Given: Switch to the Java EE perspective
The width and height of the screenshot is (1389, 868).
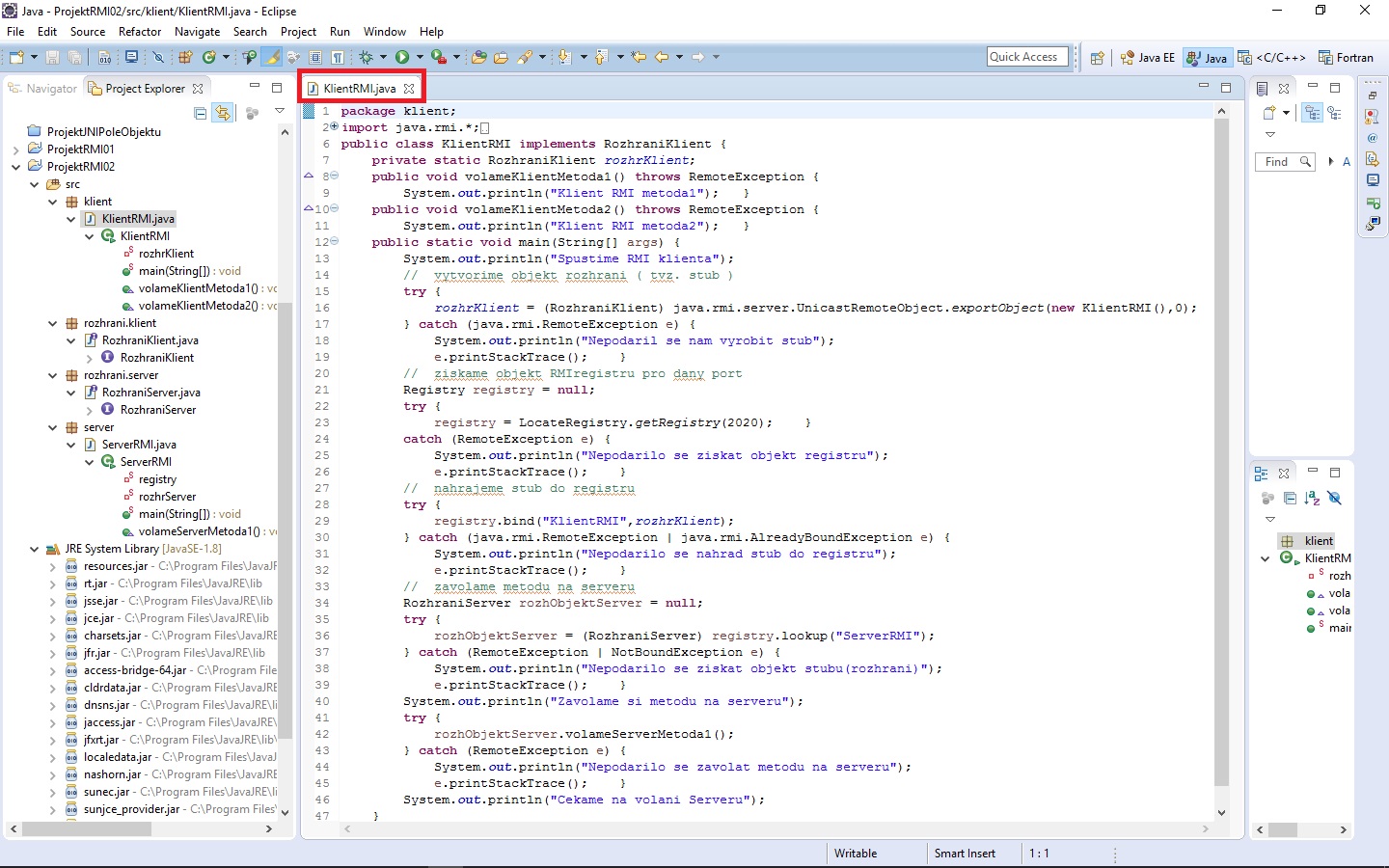Looking at the screenshot, I should click(1147, 57).
